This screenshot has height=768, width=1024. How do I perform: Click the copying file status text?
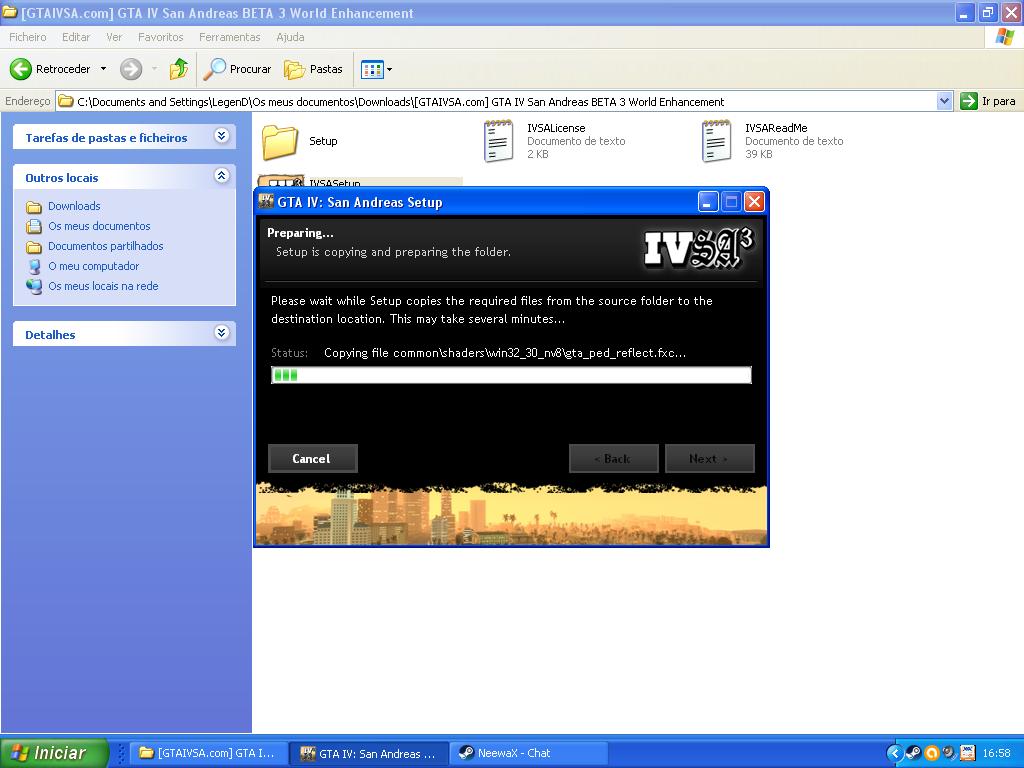tap(505, 353)
